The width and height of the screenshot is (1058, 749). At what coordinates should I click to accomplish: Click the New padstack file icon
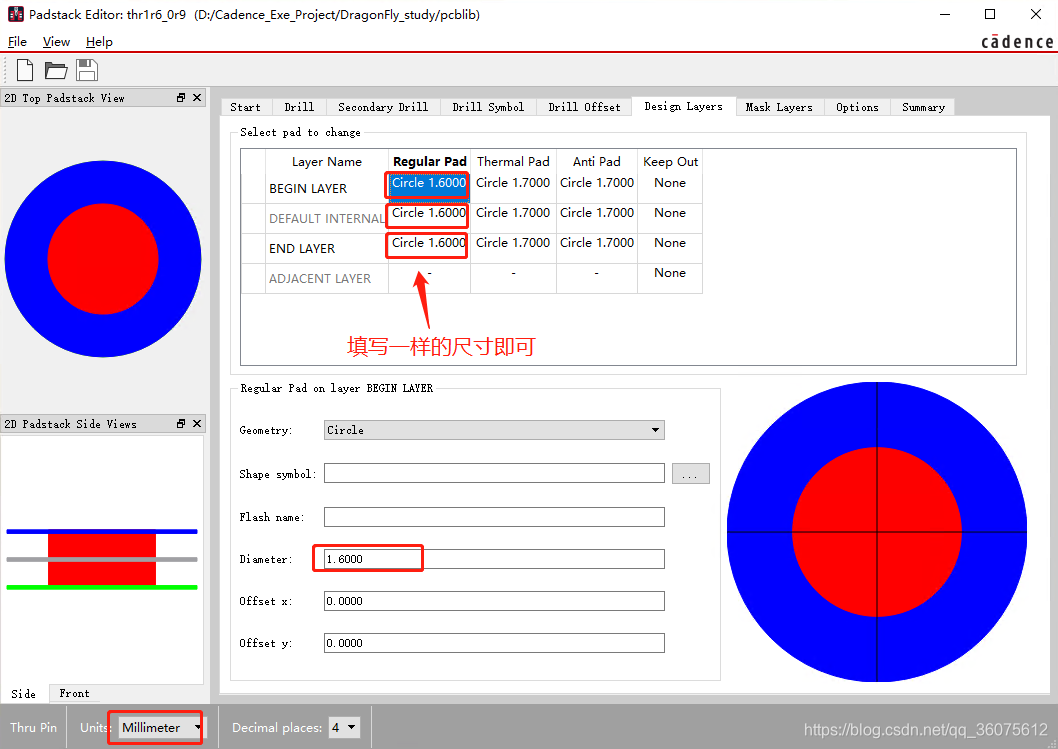pos(25,70)
